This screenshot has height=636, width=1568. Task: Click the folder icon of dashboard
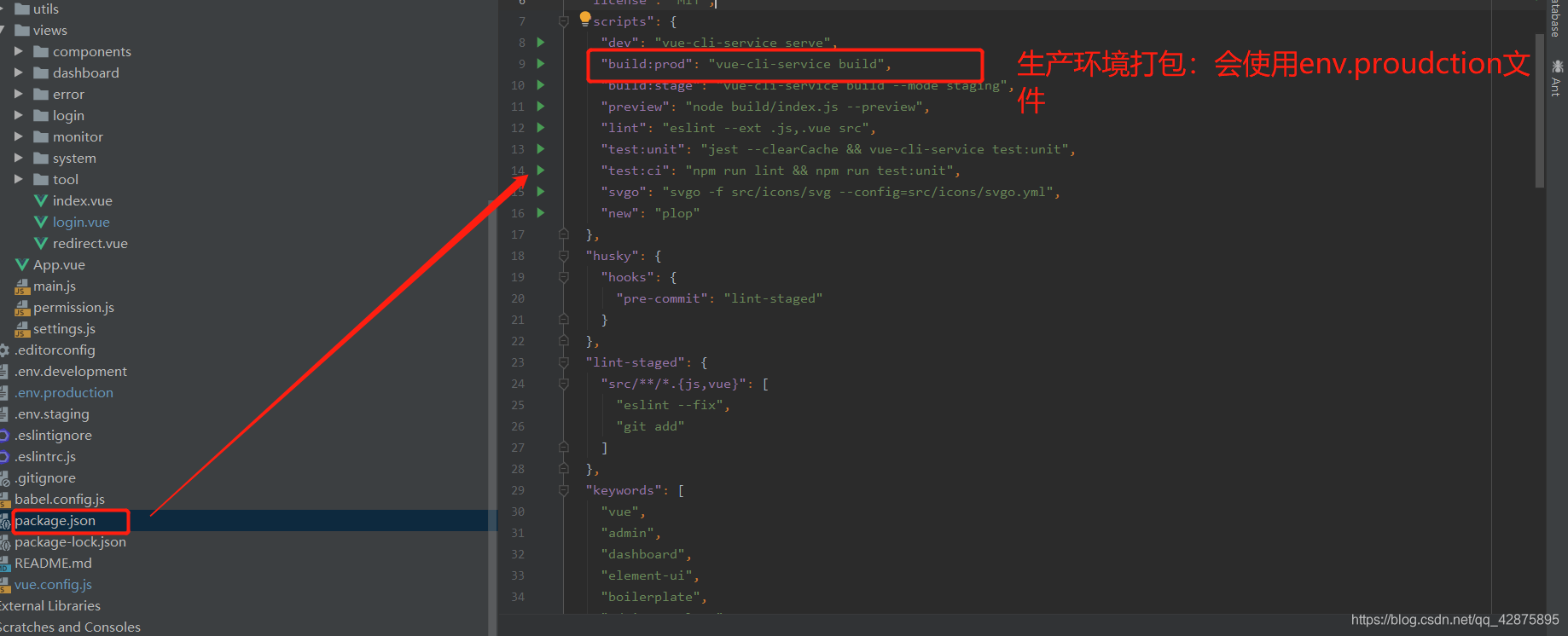point(41,72)
